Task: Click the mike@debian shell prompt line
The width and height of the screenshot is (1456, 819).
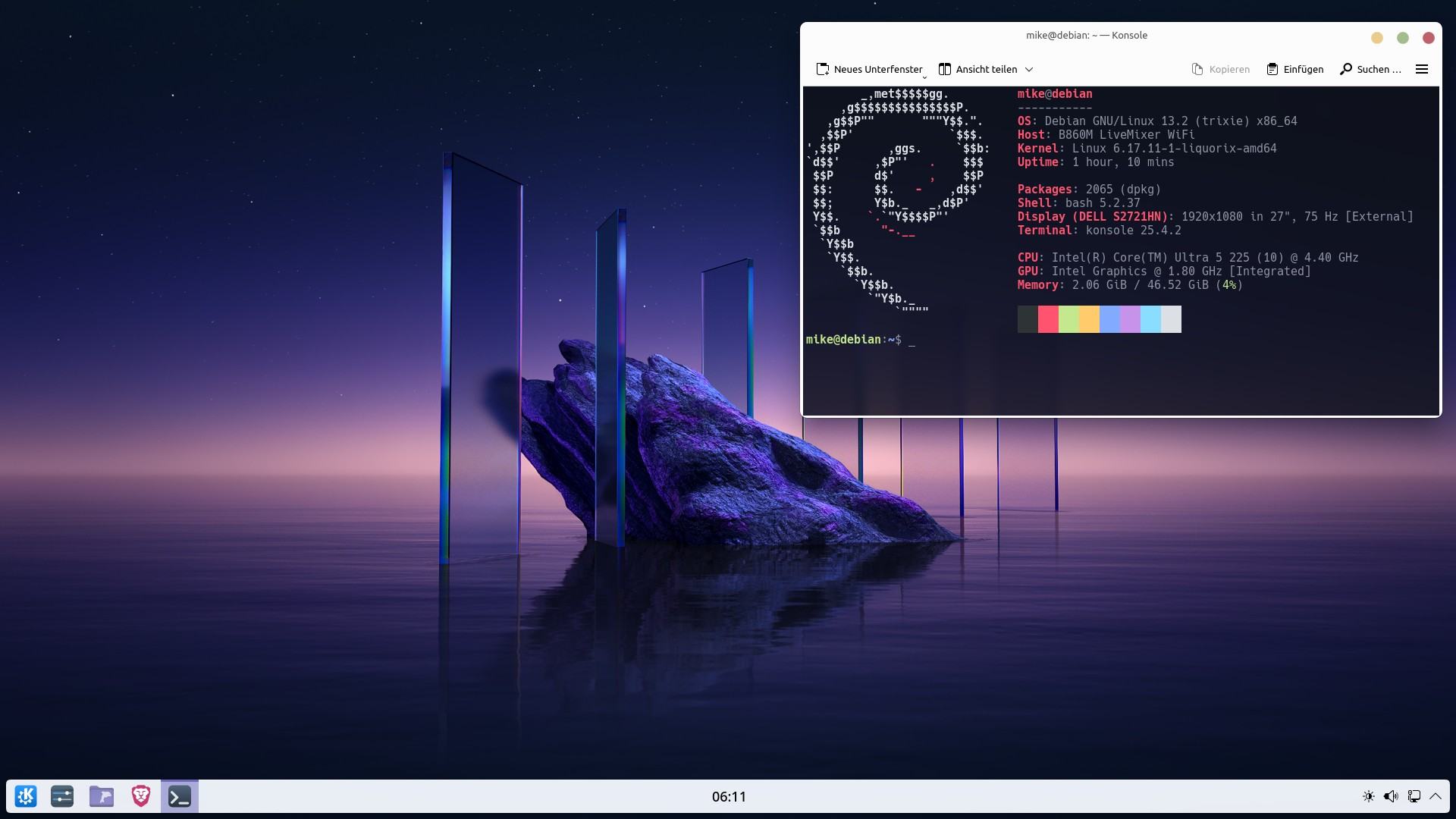Action: click(x=854, y=340)
